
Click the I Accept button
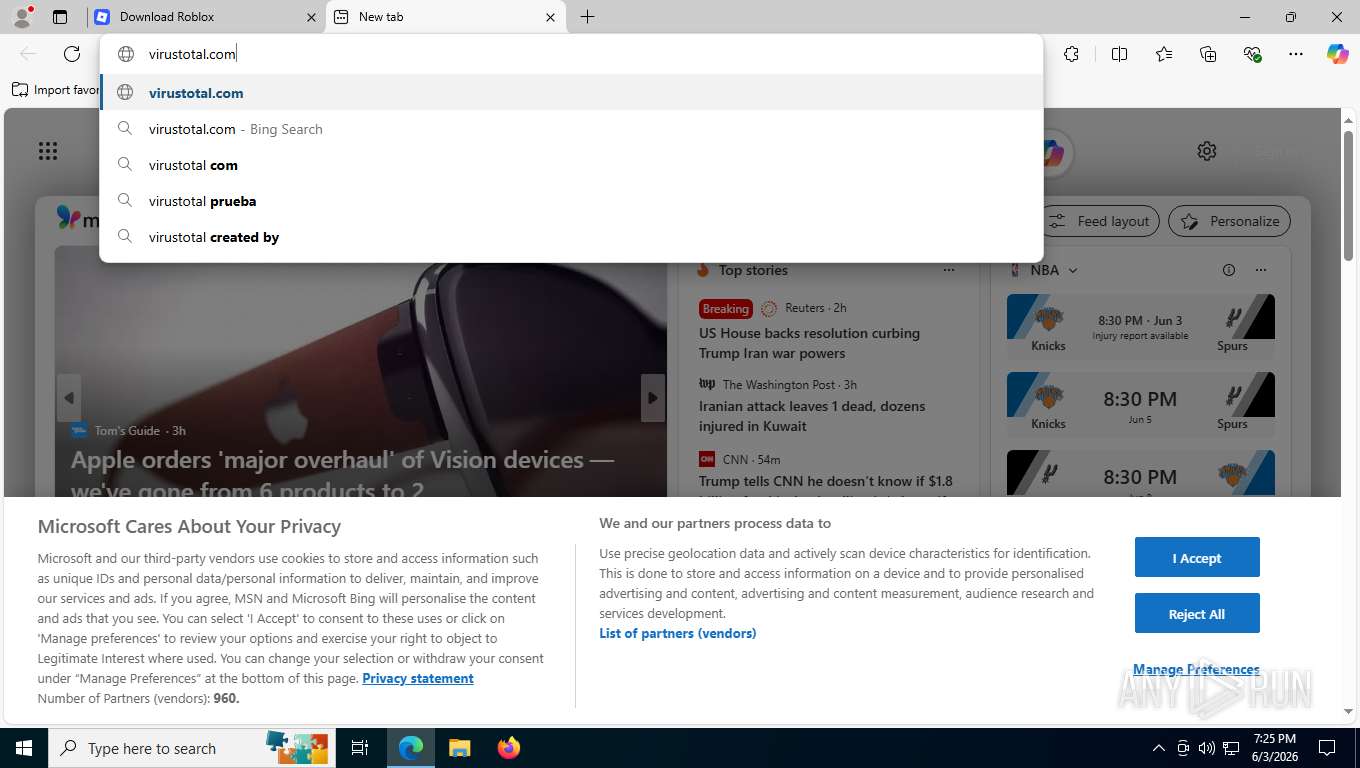(x=1197, y=557)
